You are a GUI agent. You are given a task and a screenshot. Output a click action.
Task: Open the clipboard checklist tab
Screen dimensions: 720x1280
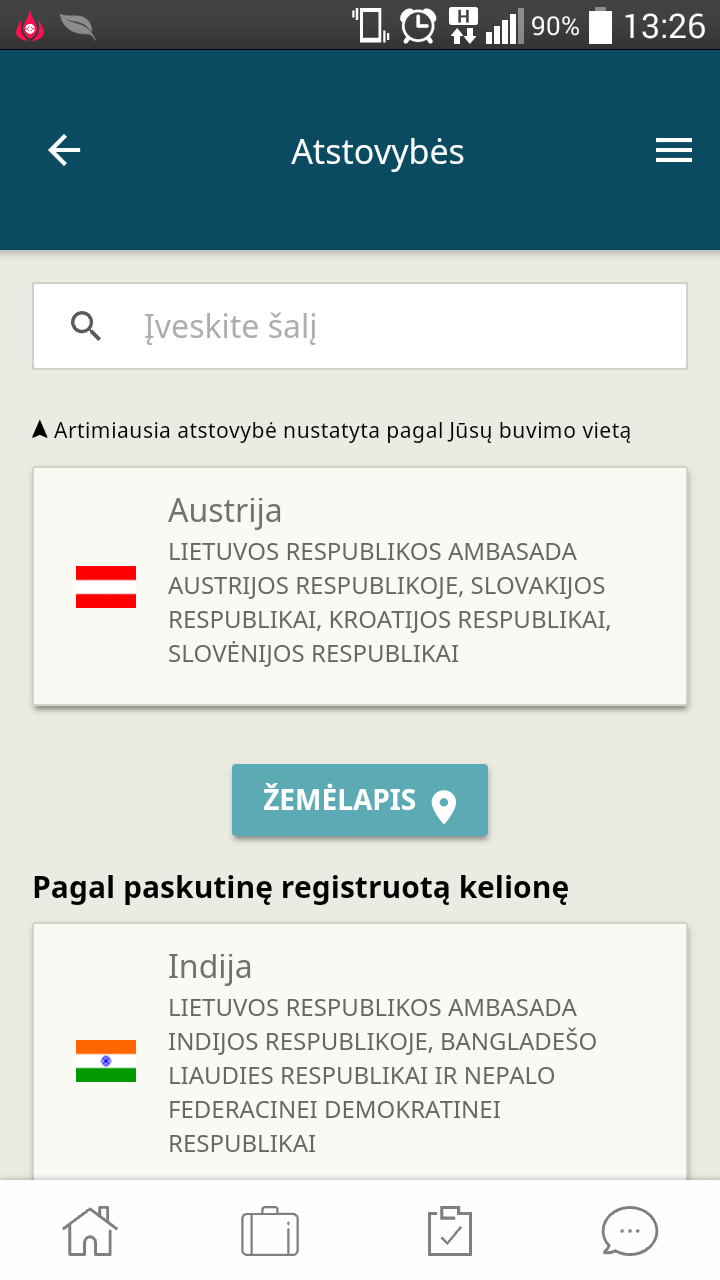(x=449, y=1231)
